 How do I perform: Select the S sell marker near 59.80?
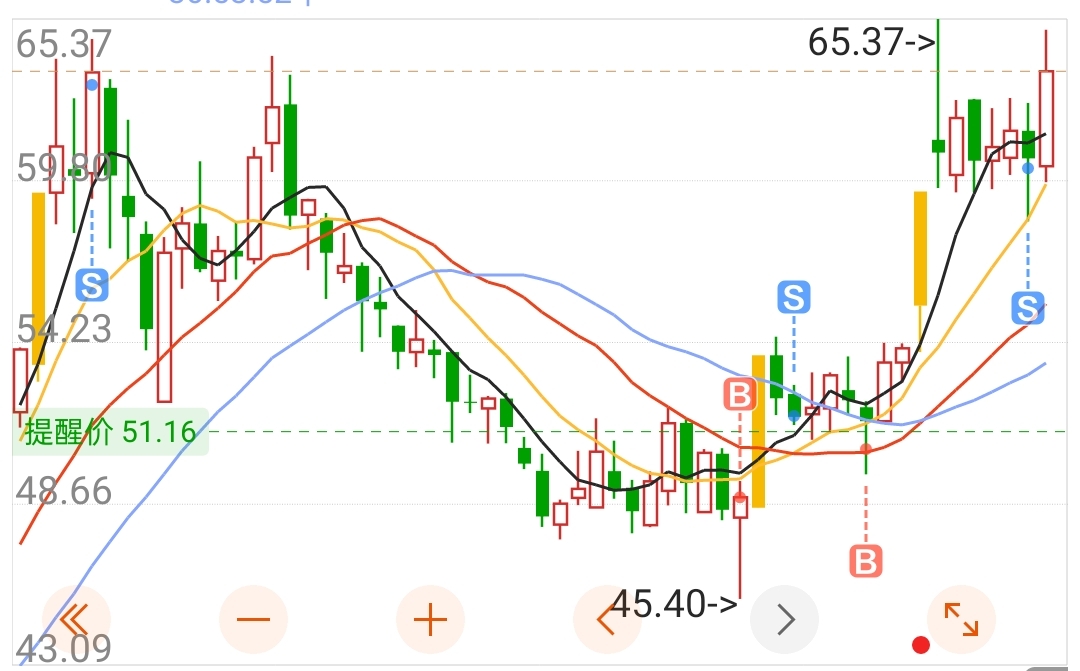(92, 285)
